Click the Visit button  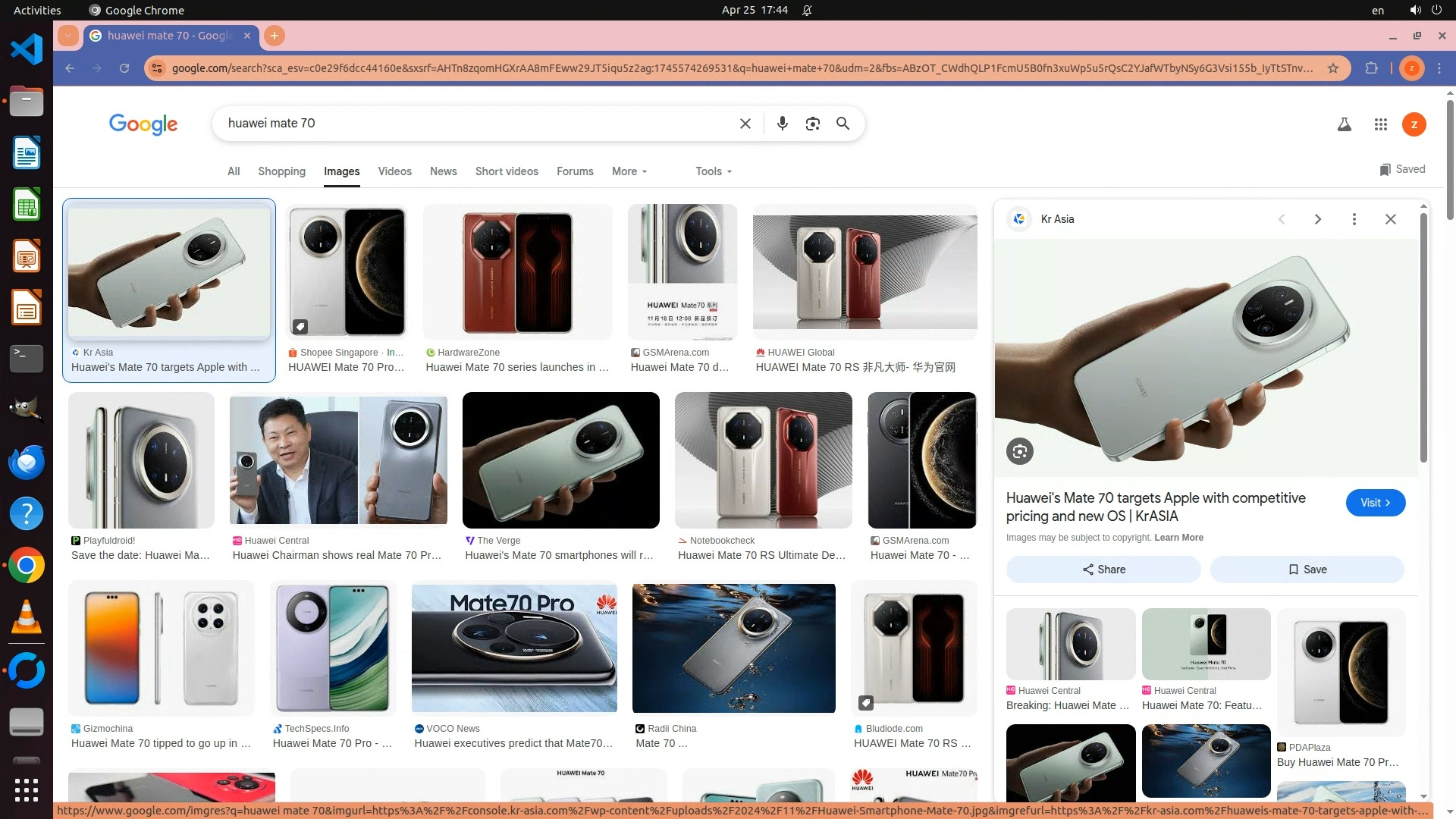click(1375, 503)
